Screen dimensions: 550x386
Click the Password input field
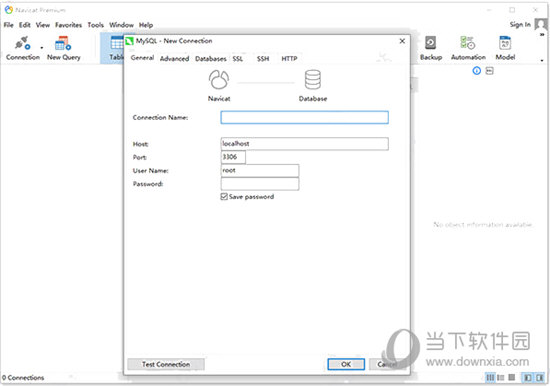click(260, 184)
